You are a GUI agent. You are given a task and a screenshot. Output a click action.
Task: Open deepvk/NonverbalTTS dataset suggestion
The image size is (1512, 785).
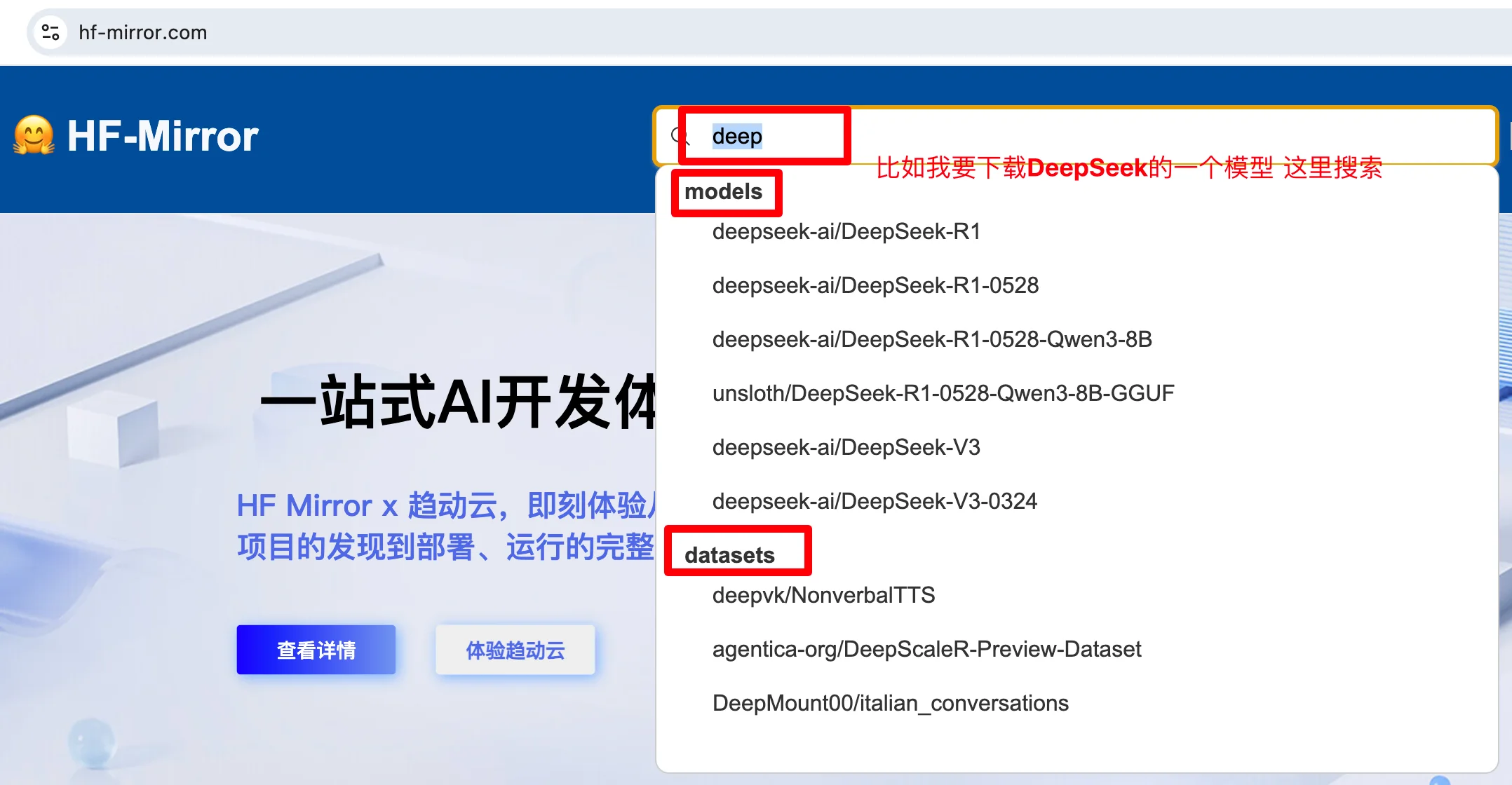point(823,595)
